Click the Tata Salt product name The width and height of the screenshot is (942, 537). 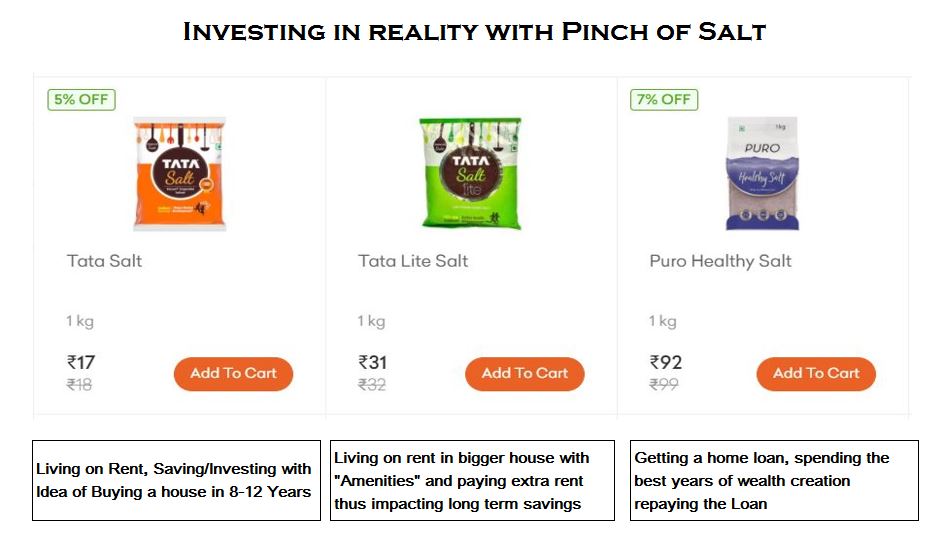[105, 261]
